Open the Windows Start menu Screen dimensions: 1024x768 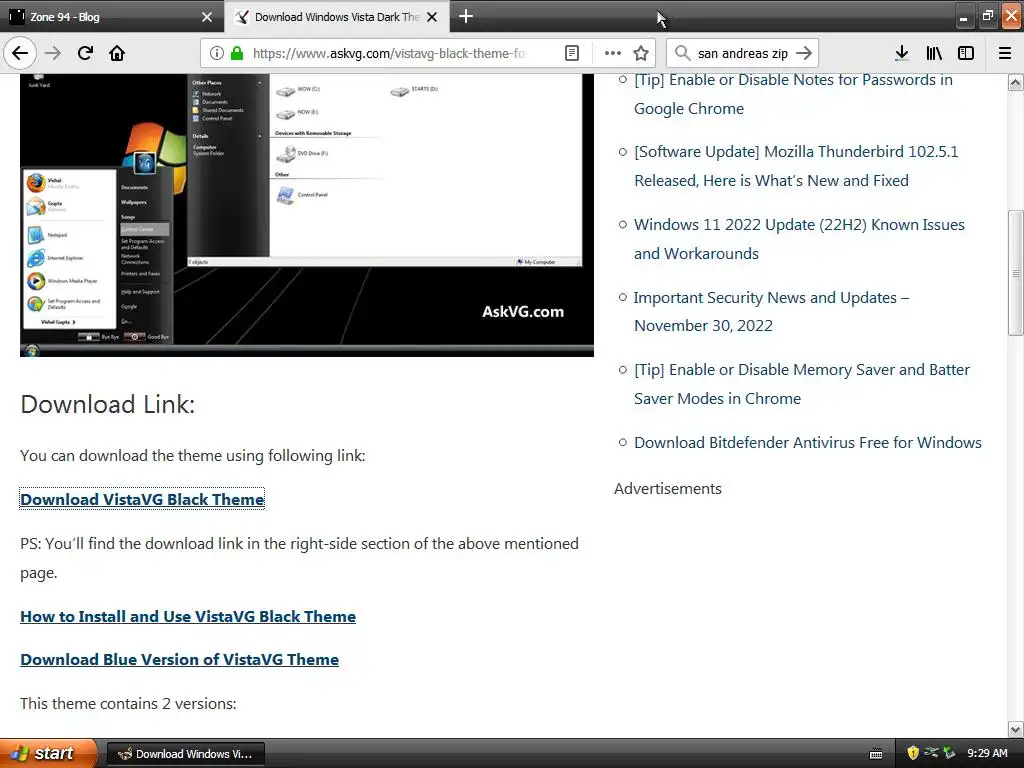(48, 753)
